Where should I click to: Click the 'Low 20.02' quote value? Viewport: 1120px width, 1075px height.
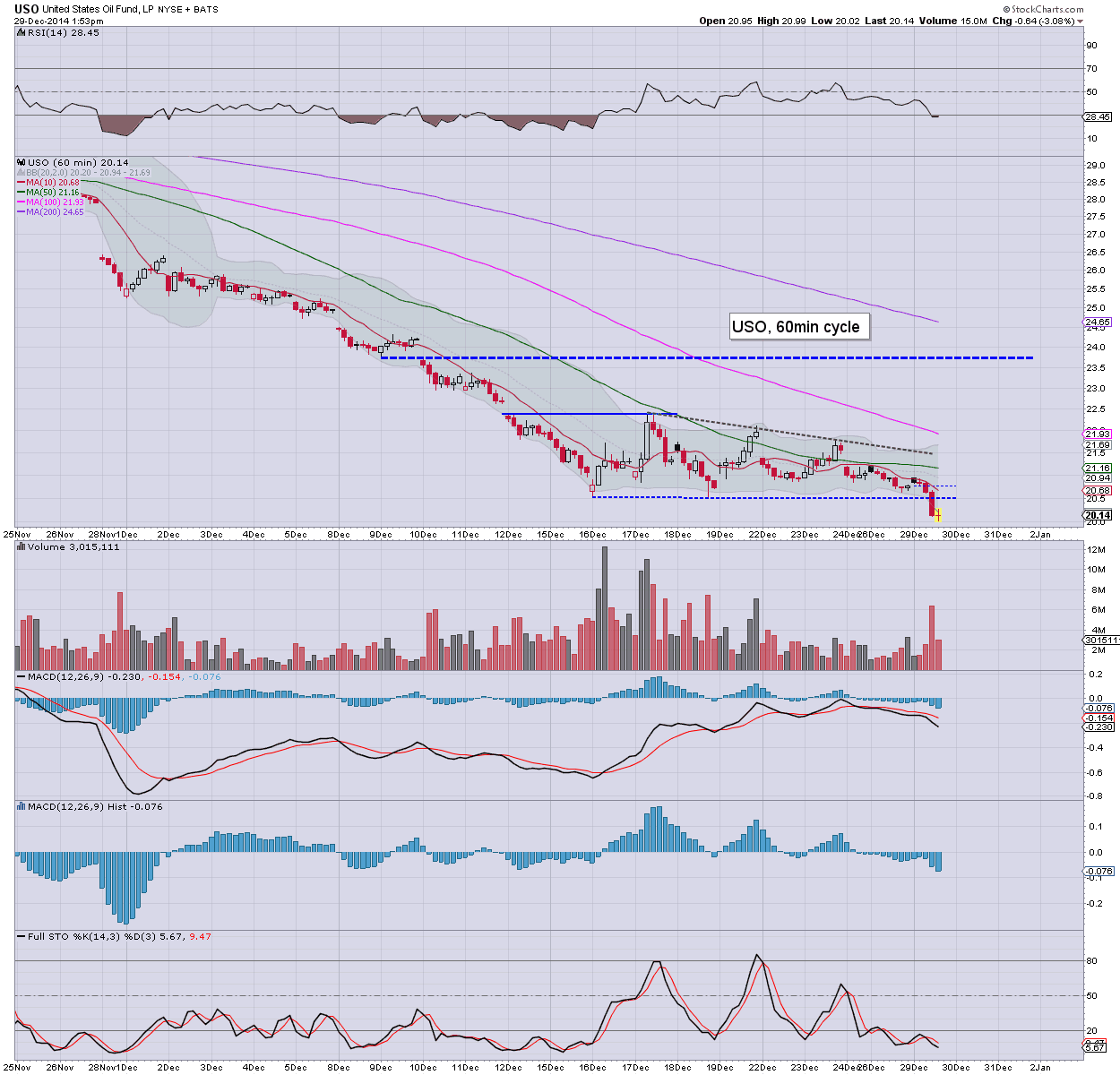click(x=836, y=21)
